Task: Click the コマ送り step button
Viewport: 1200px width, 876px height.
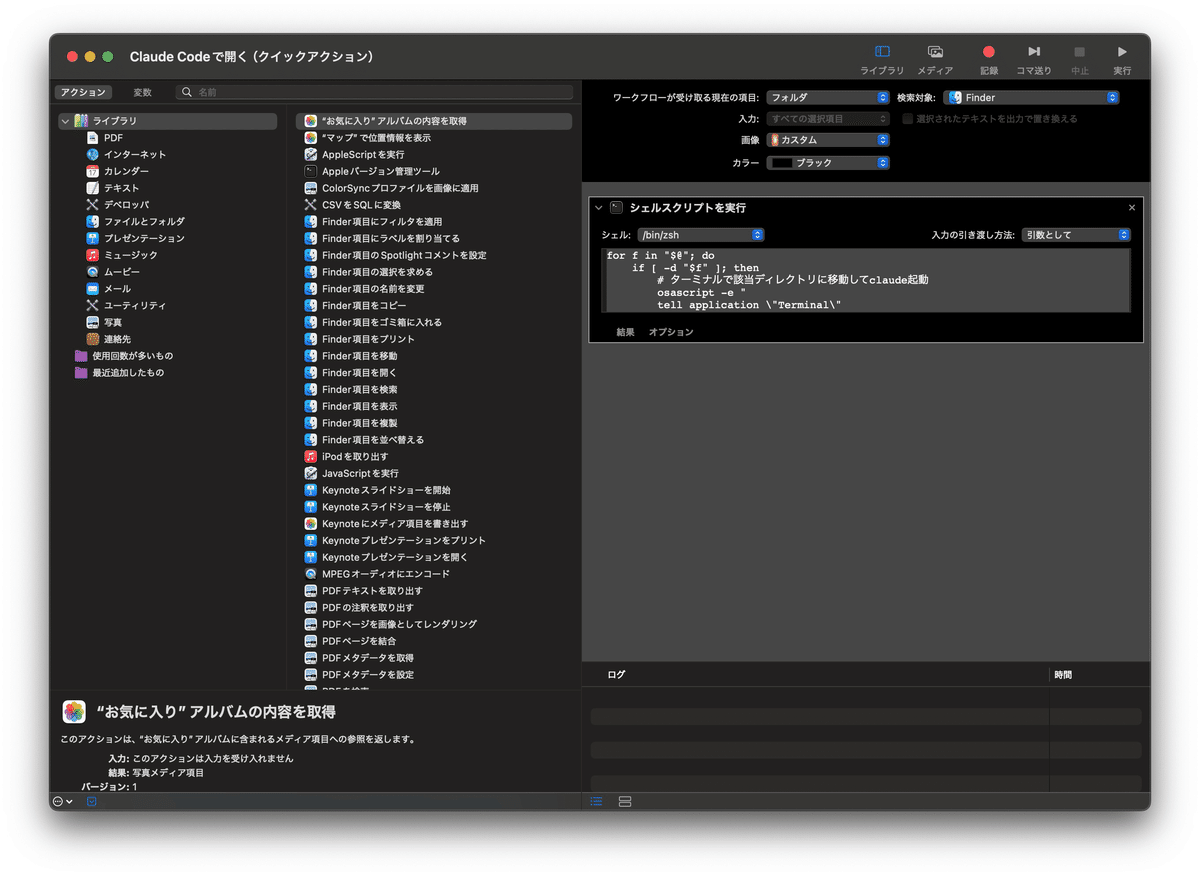Action: point(1034,59)
